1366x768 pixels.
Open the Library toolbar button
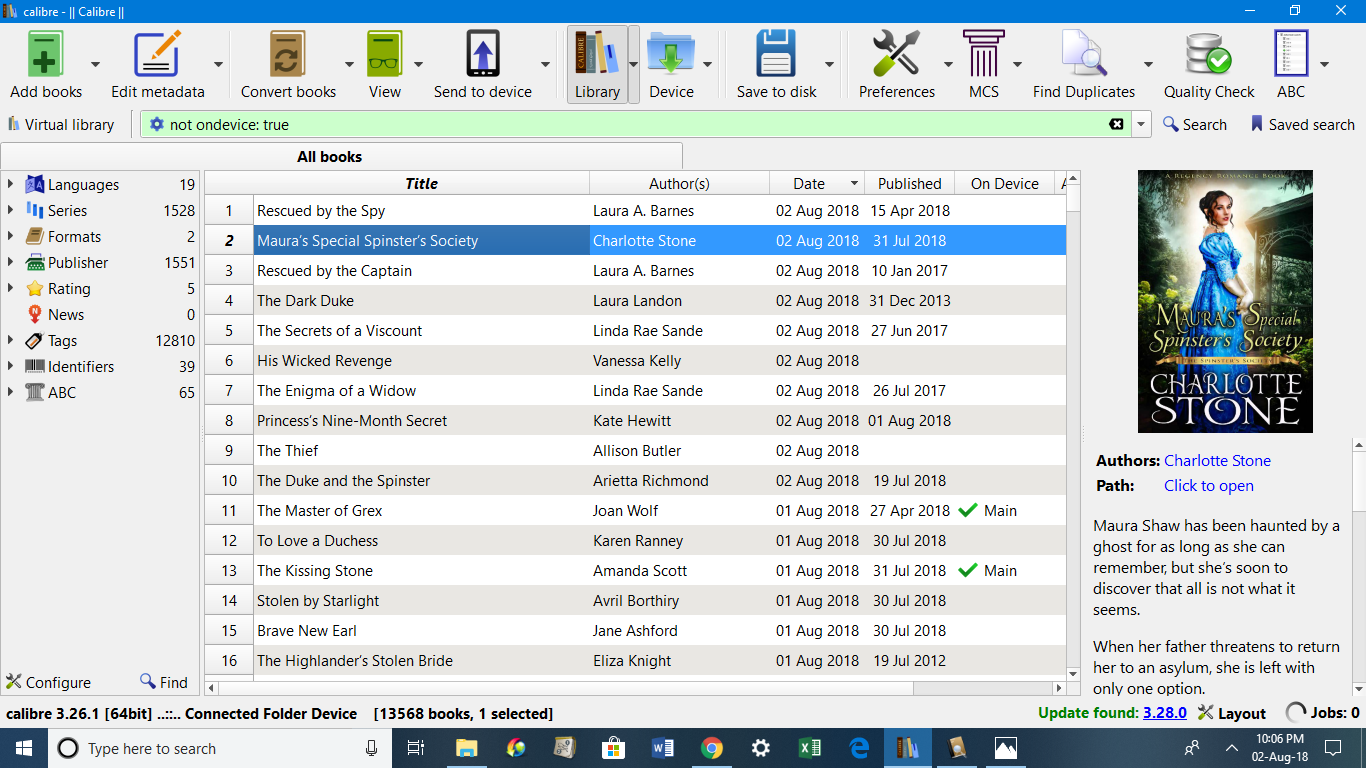pyautogui.click(x=597, y=65)
